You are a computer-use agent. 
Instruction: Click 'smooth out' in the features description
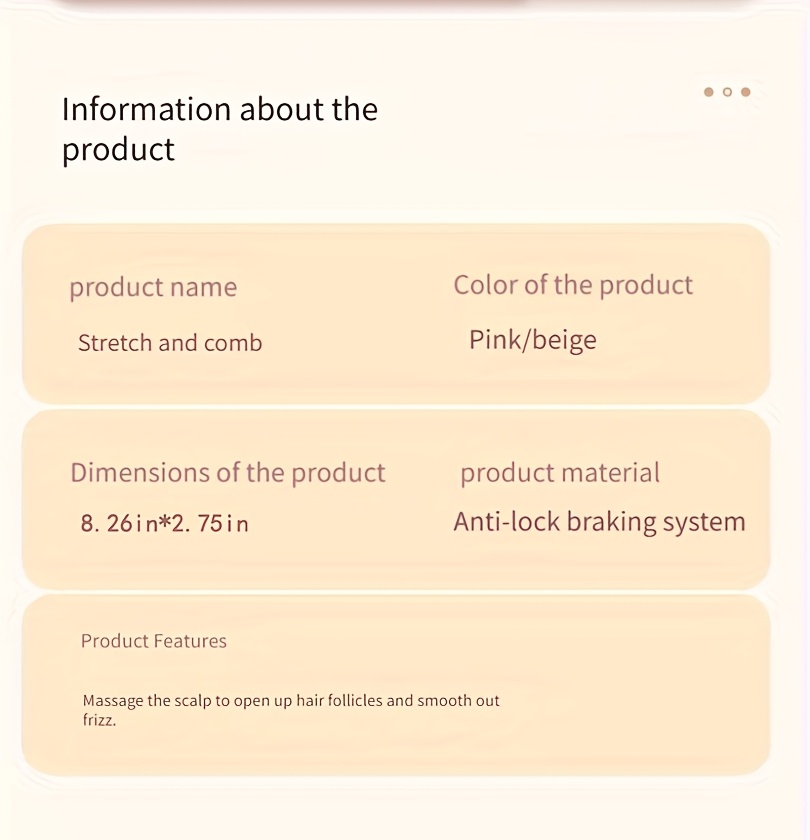point(458,700)
